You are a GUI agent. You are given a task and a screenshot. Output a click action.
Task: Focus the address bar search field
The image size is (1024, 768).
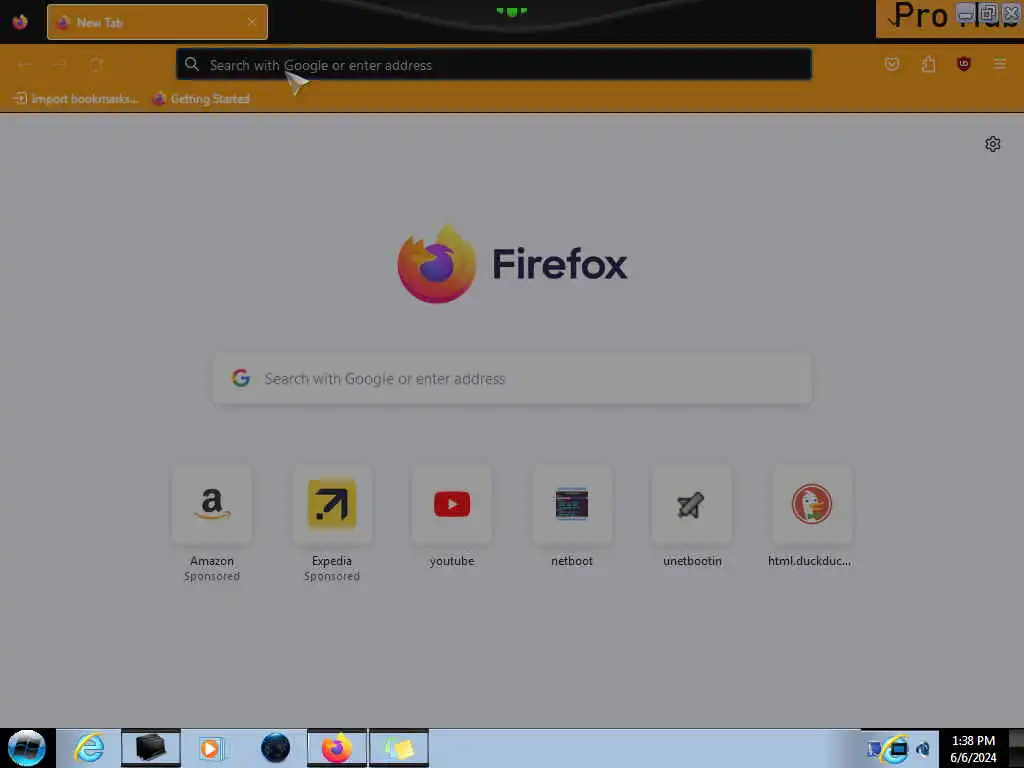tap(494, 65)
